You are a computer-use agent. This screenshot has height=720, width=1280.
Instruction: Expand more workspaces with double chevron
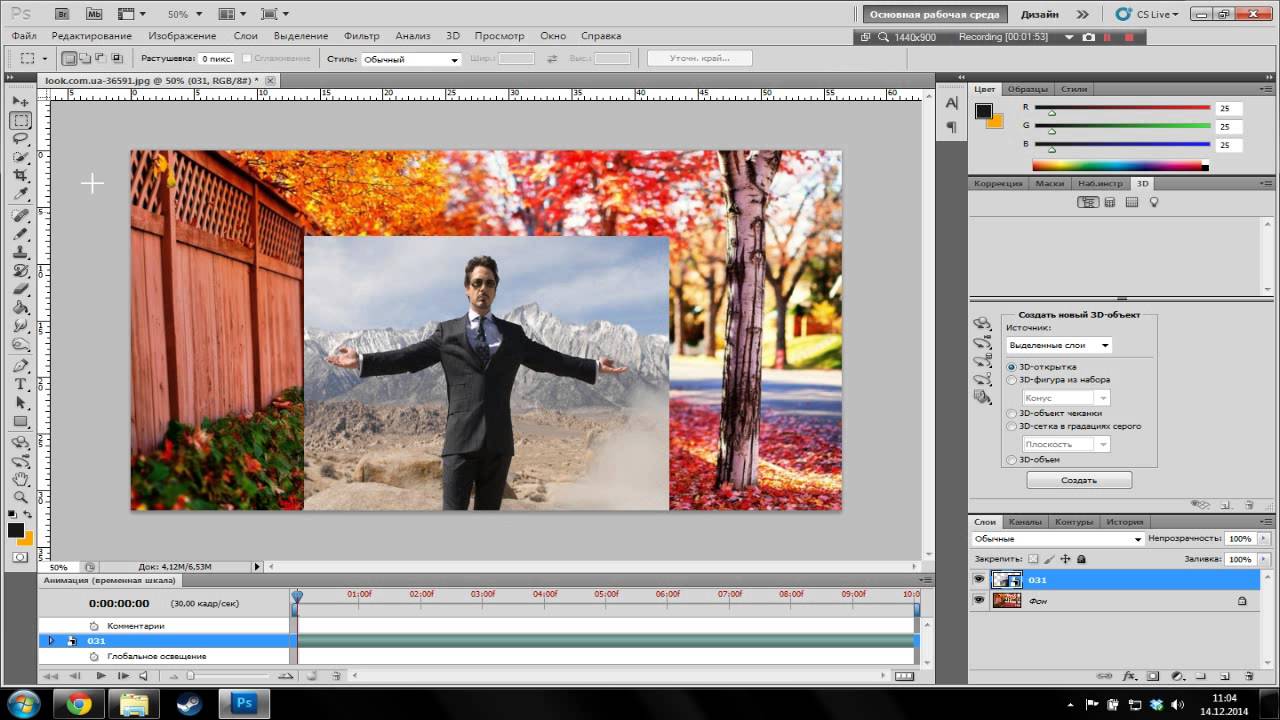click(1082, 15)
